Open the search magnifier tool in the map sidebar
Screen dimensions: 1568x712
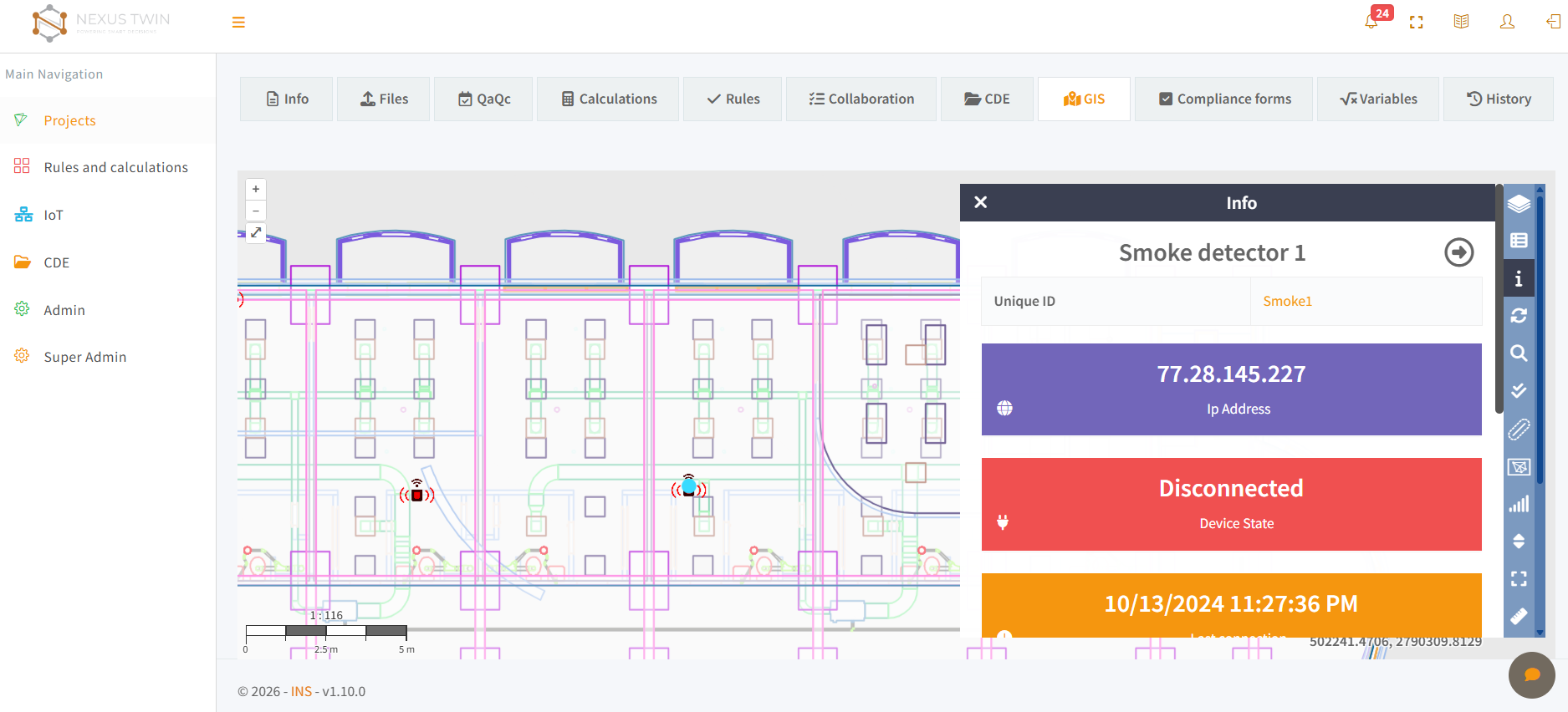click(x=1519, y=353)
